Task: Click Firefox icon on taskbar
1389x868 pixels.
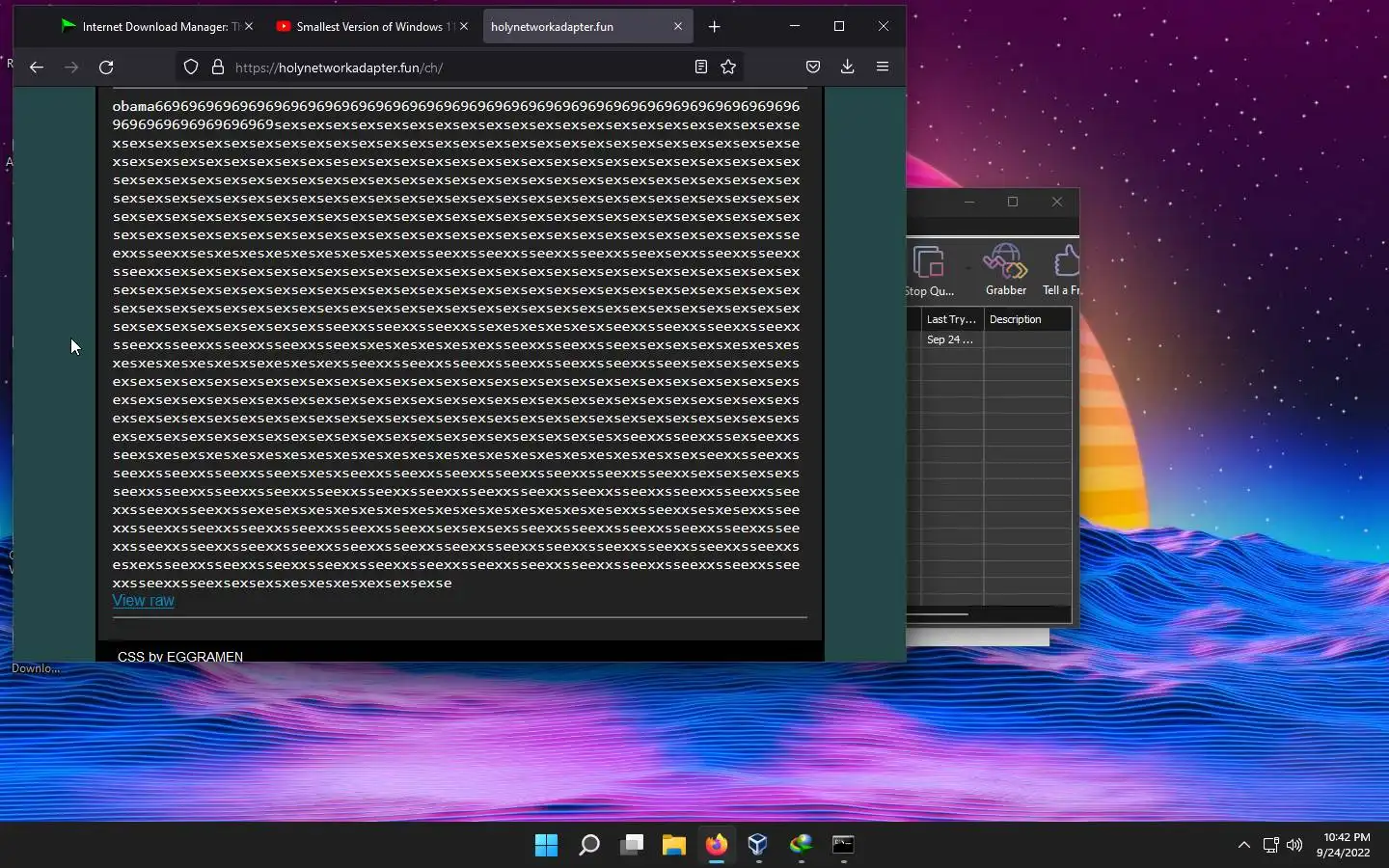Action: point(717,845)
